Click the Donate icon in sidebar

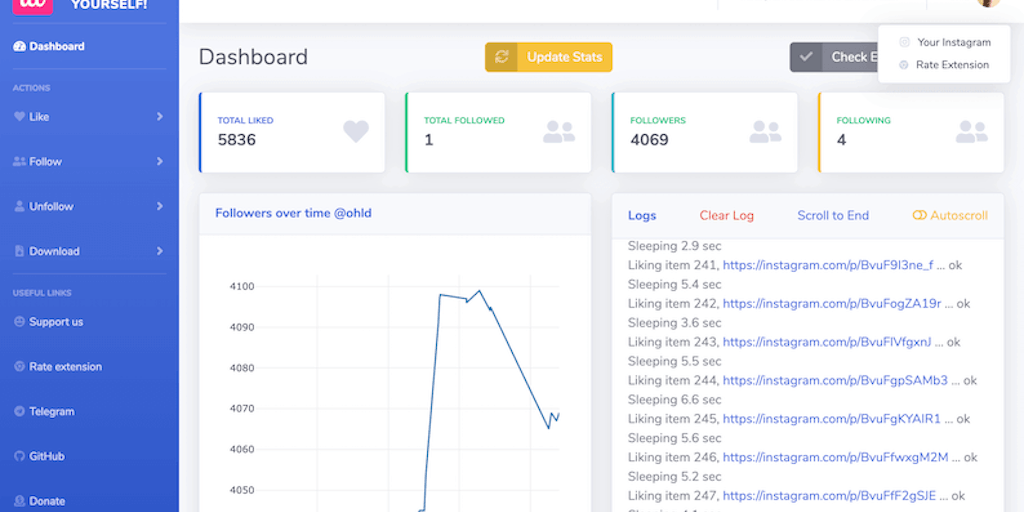[19, 501]
